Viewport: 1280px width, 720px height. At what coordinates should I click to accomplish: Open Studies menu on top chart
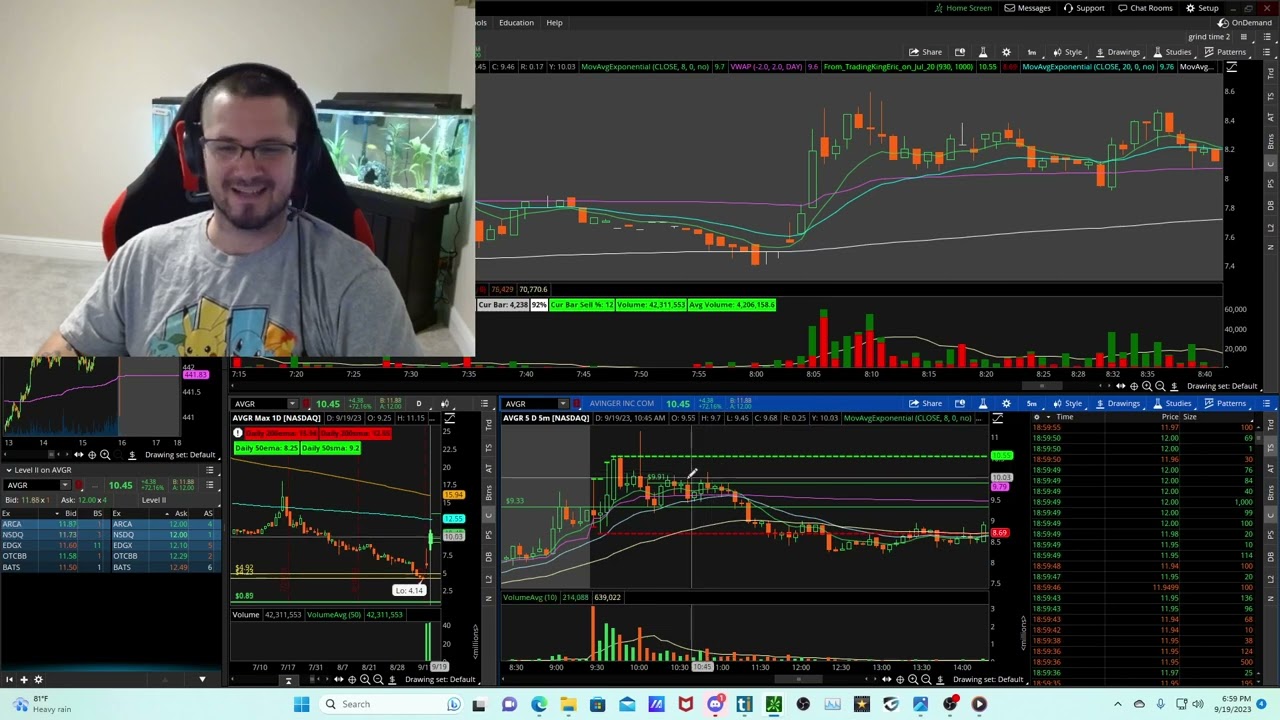point(1172,52)
